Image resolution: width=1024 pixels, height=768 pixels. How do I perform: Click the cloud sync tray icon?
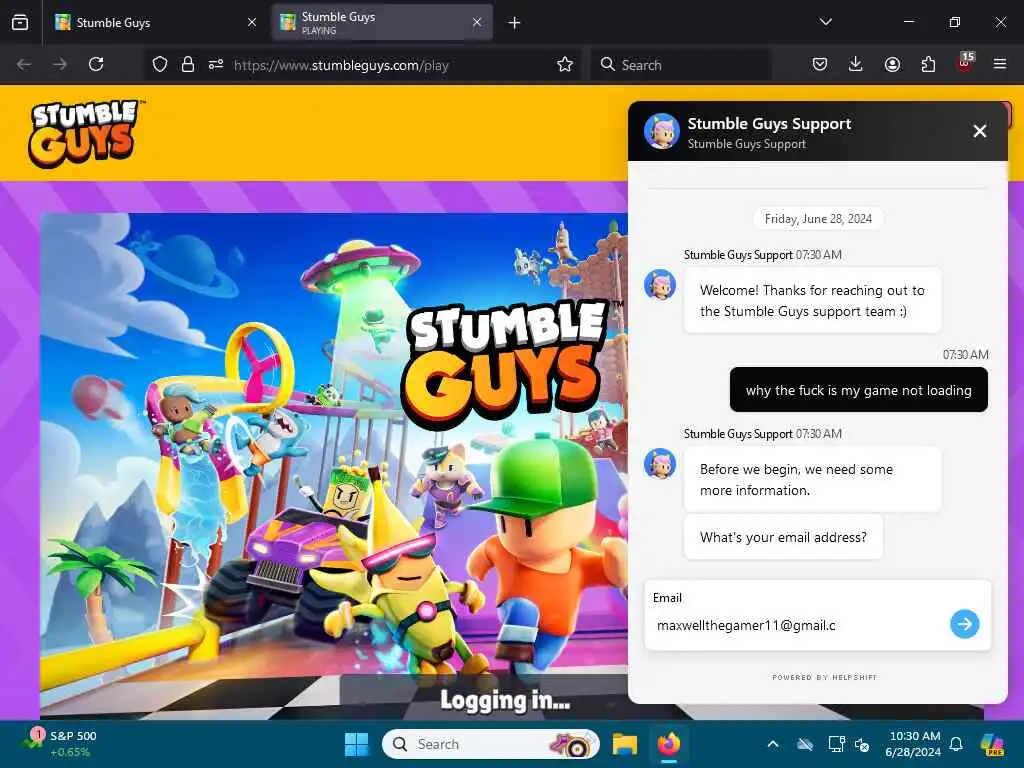(805, 744)
